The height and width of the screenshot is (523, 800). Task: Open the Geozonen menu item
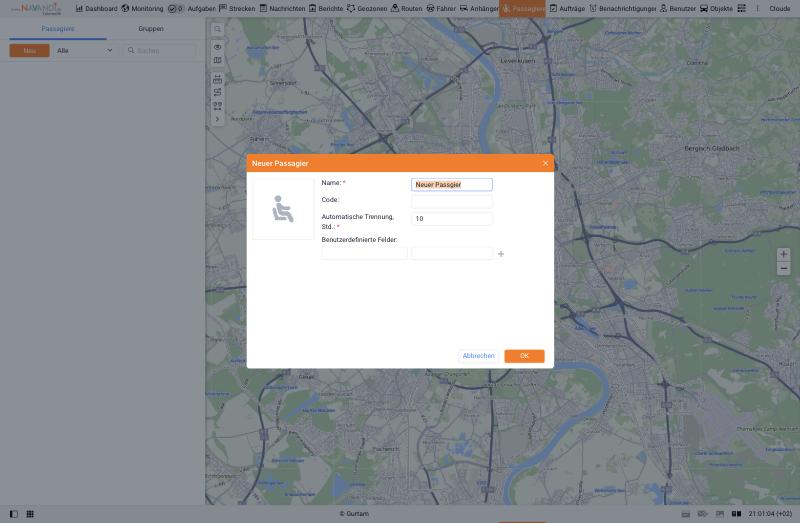click(x=366, y=9)
